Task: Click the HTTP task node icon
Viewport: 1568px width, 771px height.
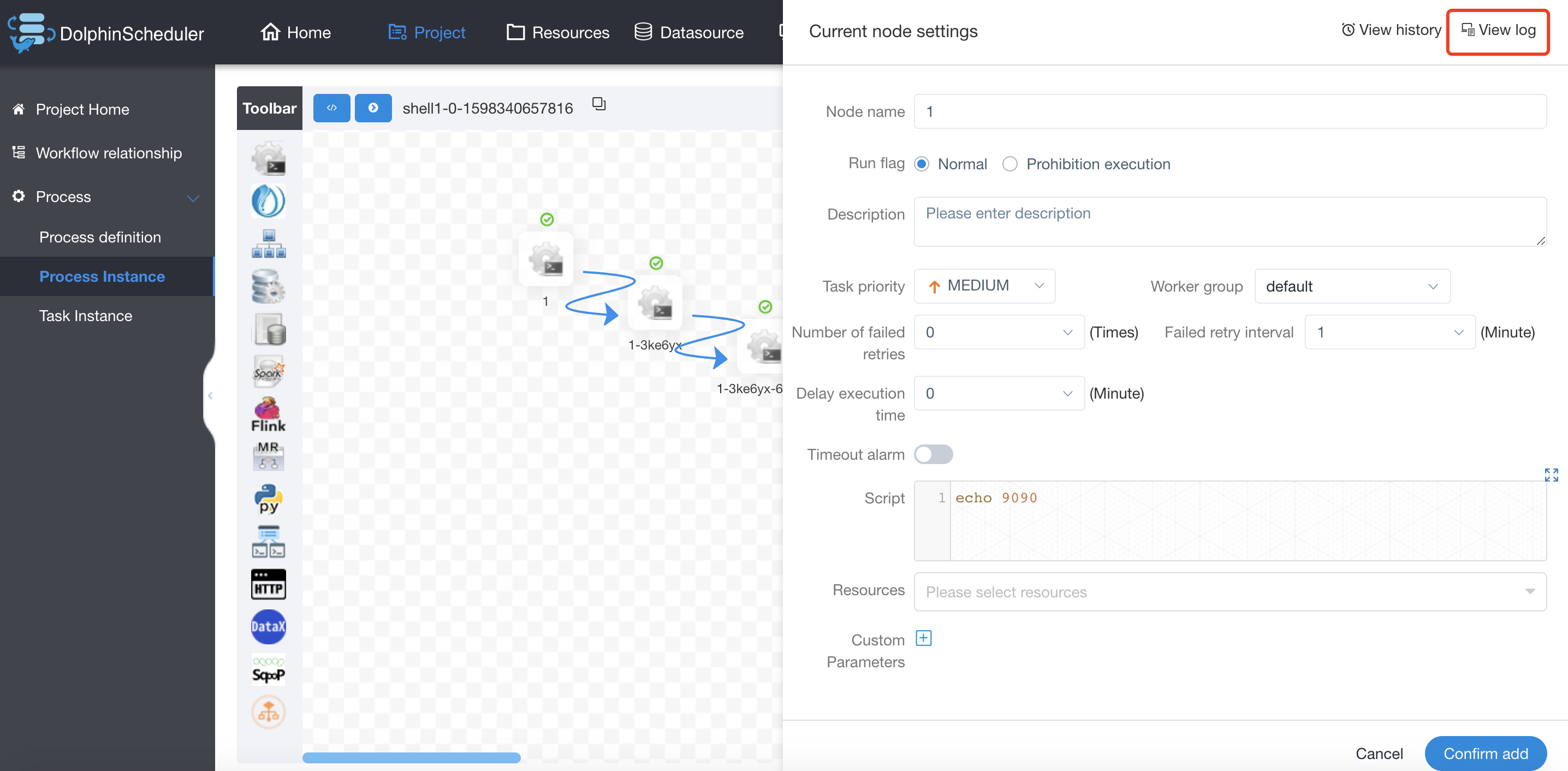Action: (x=269, y=585)
